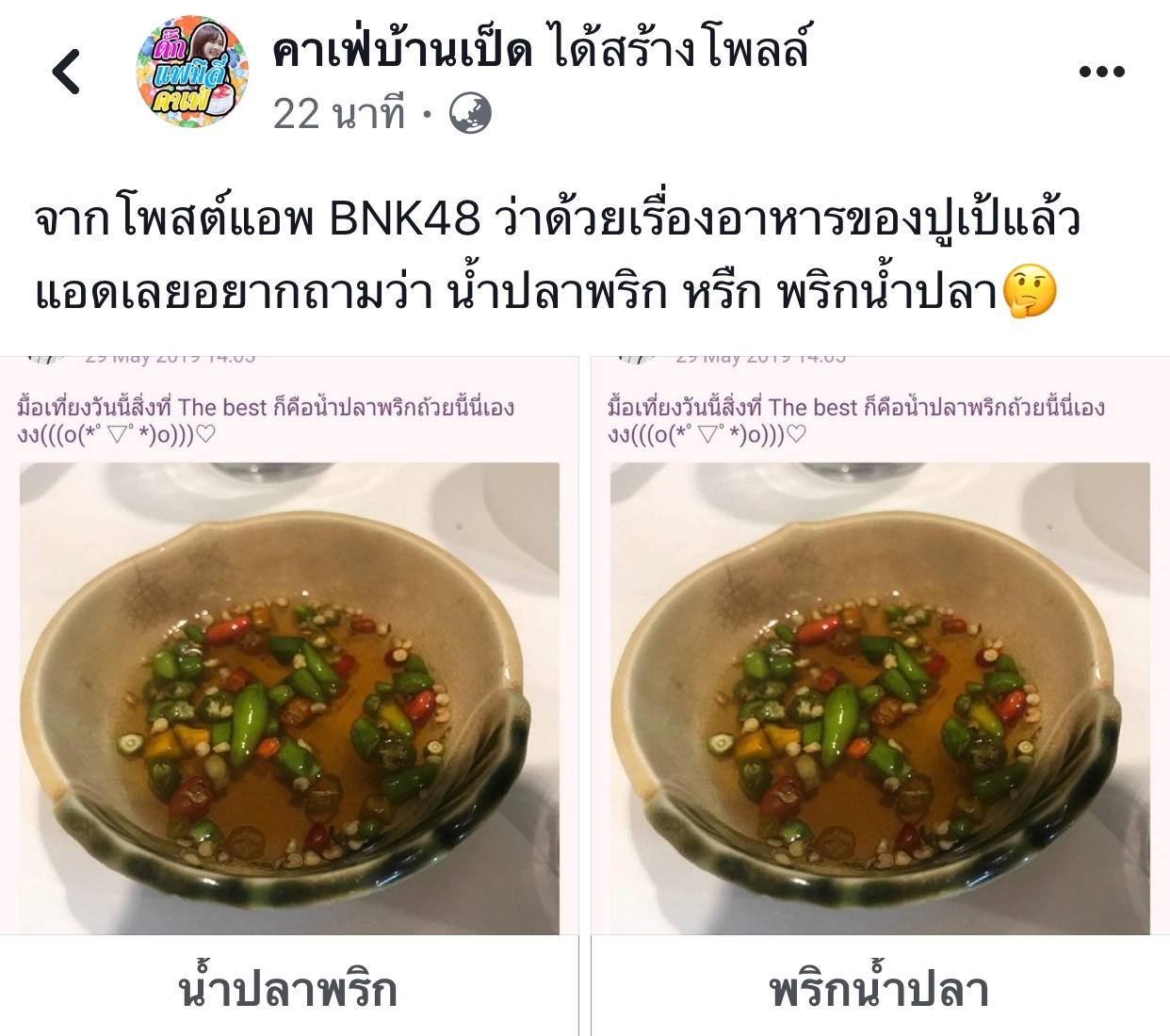Image resolution: width=1170 pixels, height=1036 pixels.
Task: Click the date stamp in right image
Action: [x=760, y=358]
